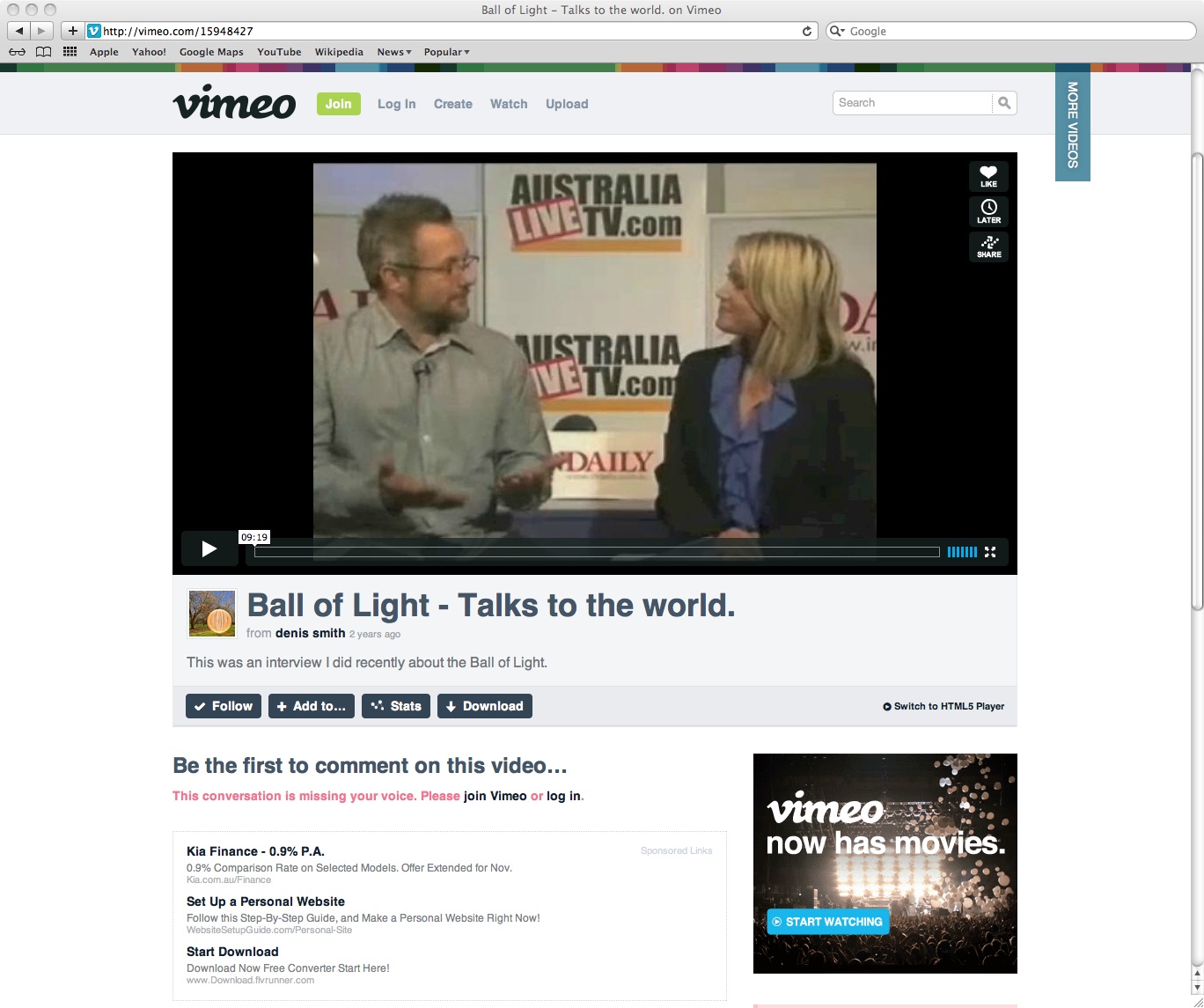The height and width of the screenshot is (1008, 1204).
Task: Click the Like heart icon on video
Action: pos(988,176)
